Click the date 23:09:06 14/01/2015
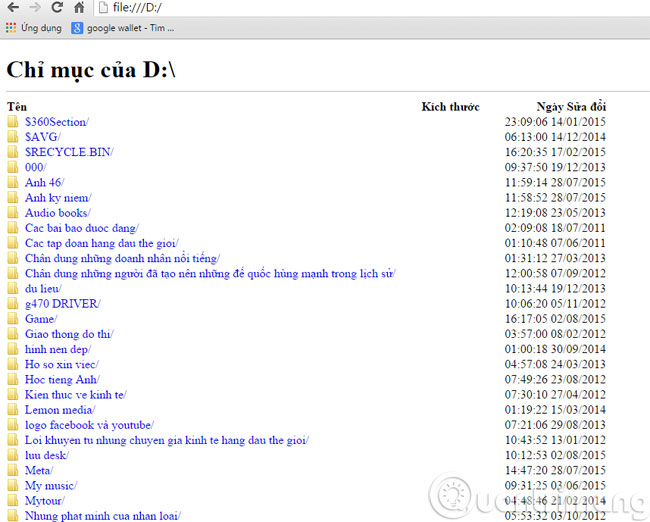This screenshot has height=522, width=650. pyautogui.click(x=555, y=122)
